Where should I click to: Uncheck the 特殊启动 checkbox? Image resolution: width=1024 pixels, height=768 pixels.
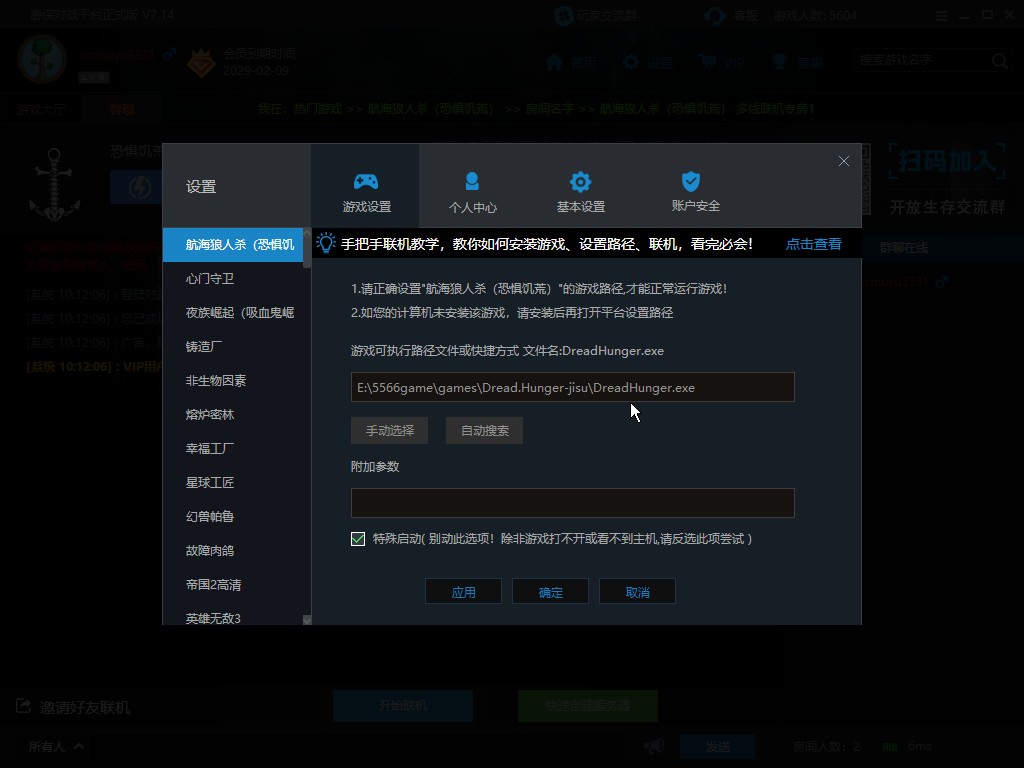(x=358, y=539)
